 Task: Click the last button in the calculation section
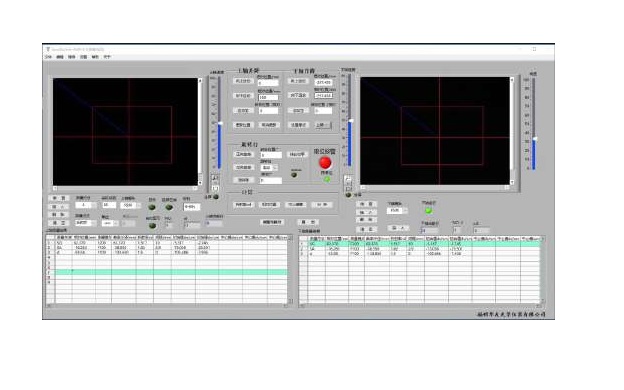(322, 205)
